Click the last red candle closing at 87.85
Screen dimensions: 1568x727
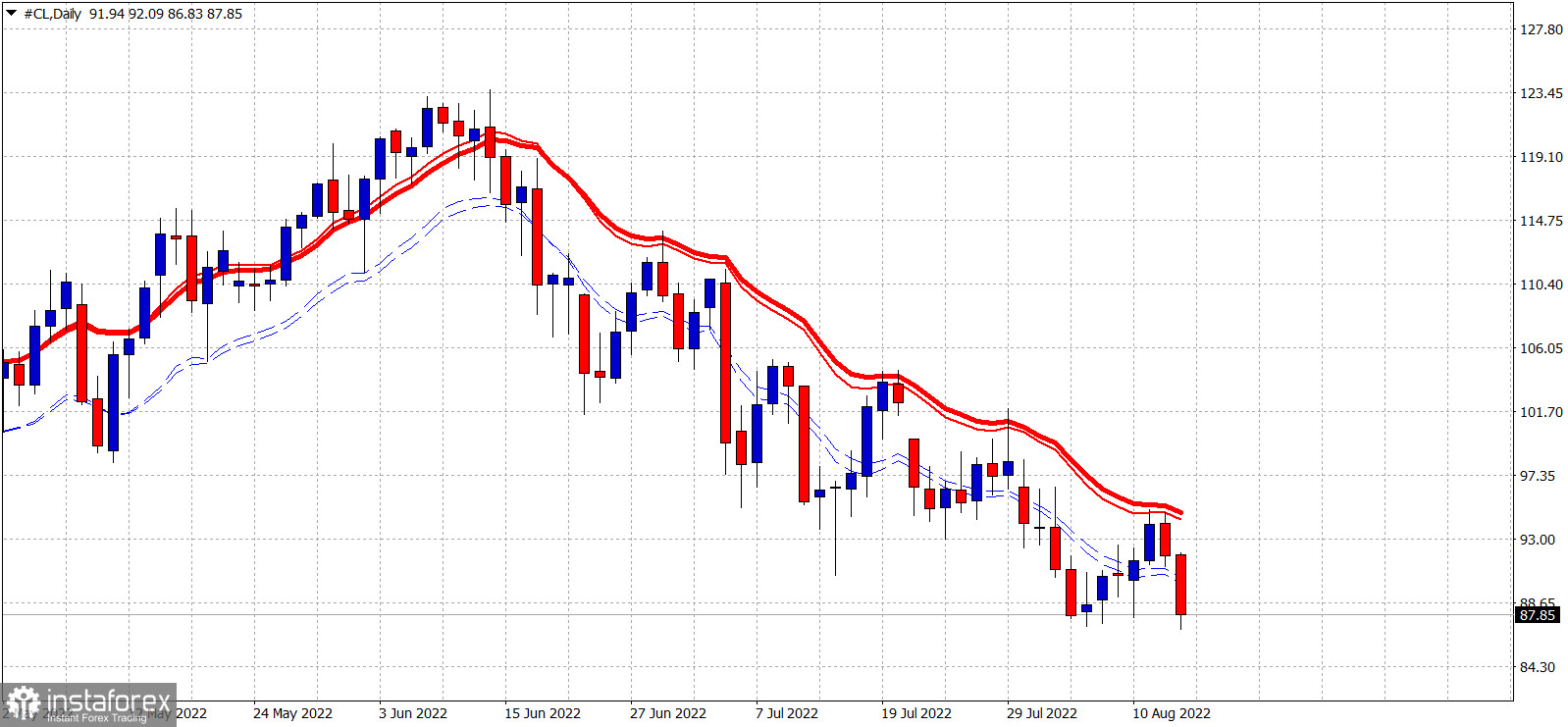point(1180,585)
